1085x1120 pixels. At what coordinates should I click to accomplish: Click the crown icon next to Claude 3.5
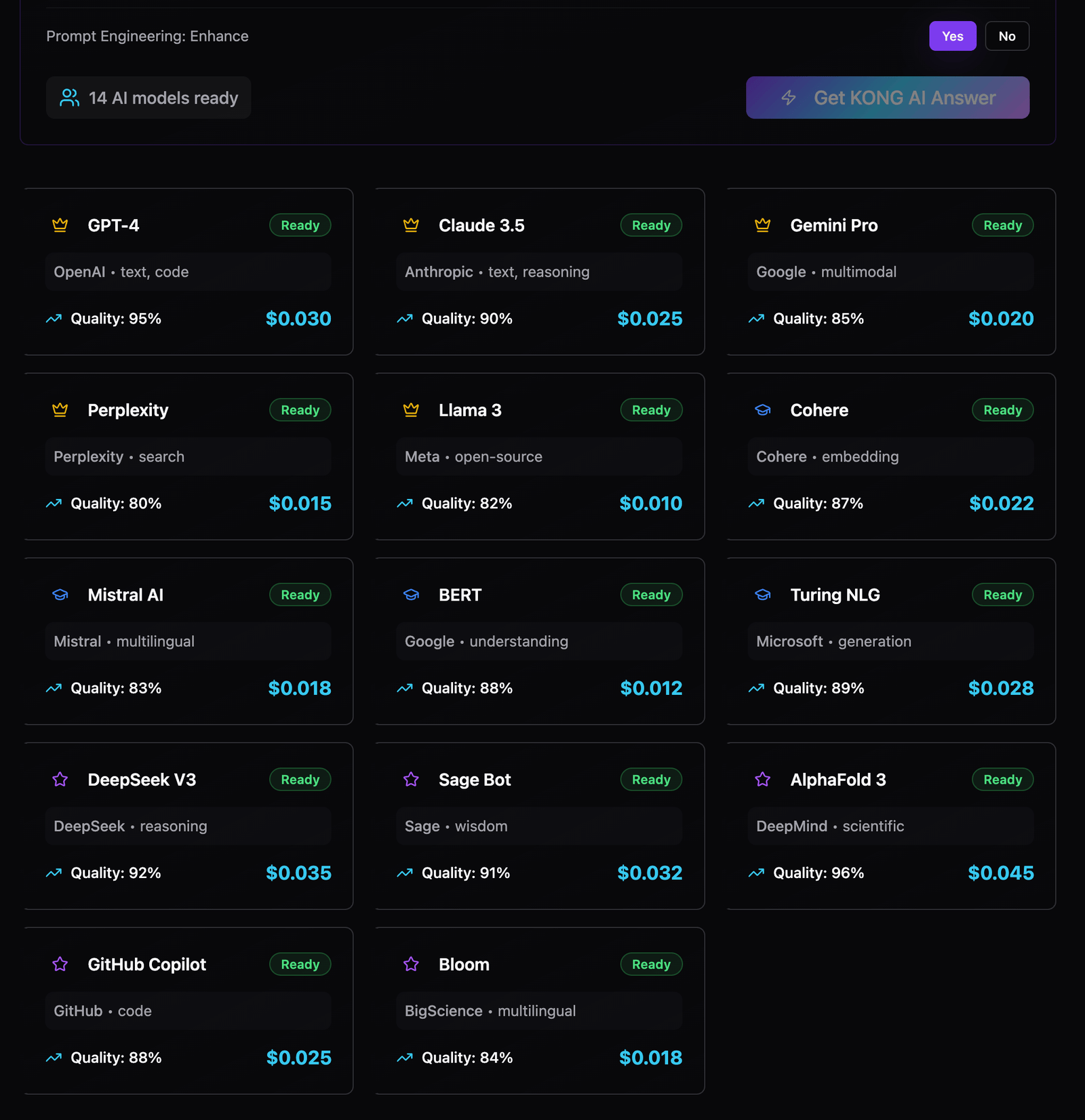click(x=411, y=225)
